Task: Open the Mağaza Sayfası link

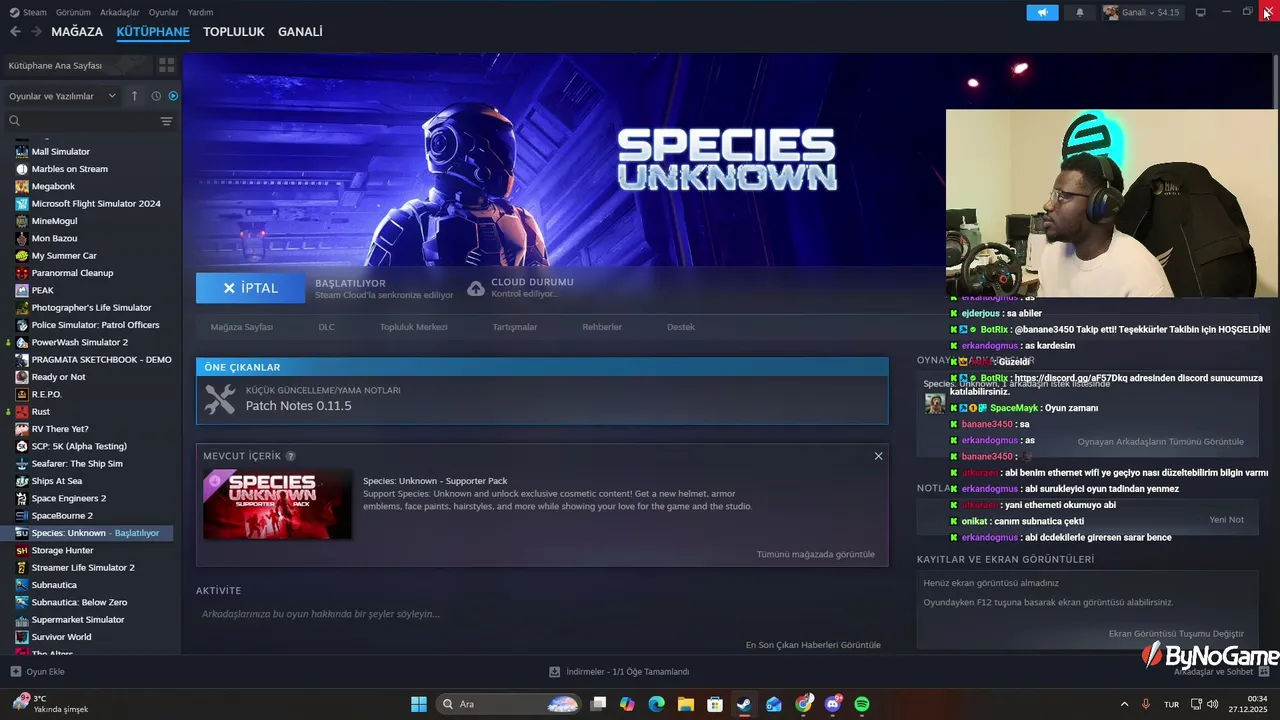Action: pos(241,327)
